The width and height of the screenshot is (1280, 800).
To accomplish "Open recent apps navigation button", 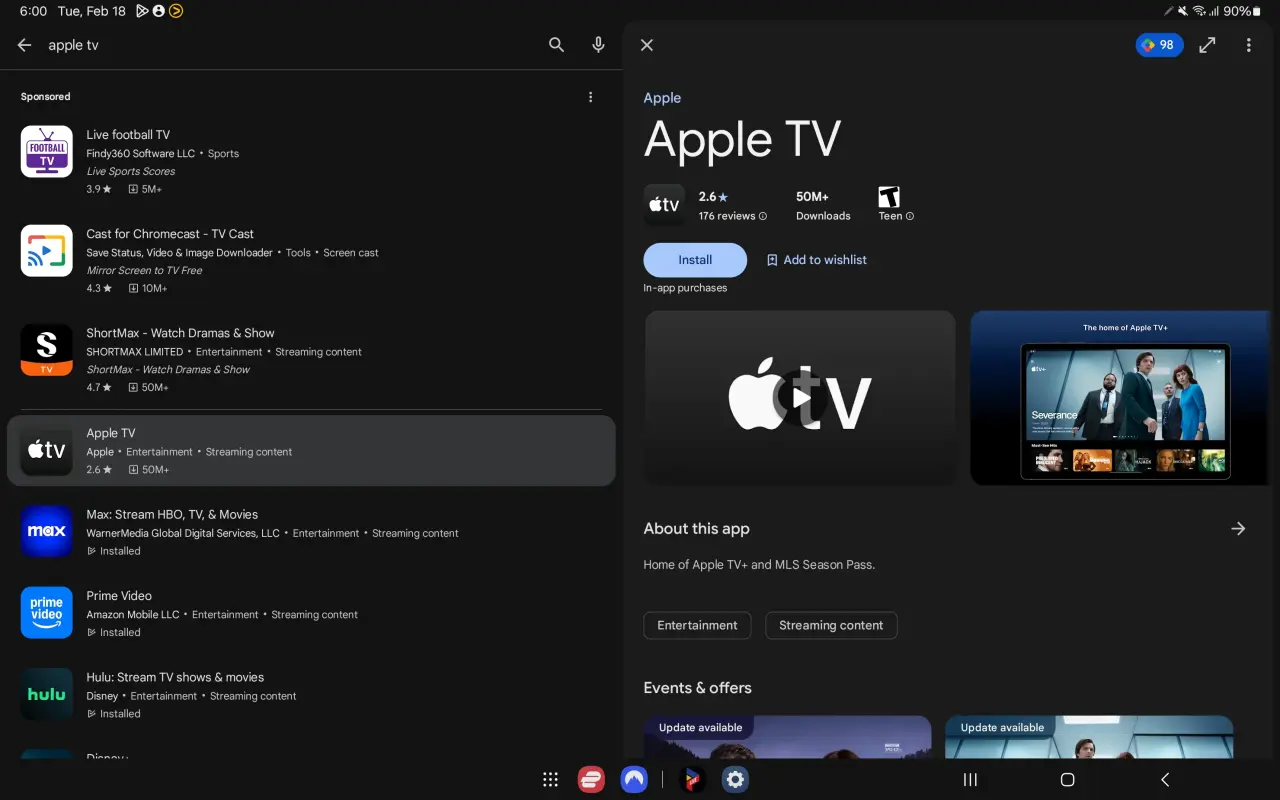I will pos(970,780).
